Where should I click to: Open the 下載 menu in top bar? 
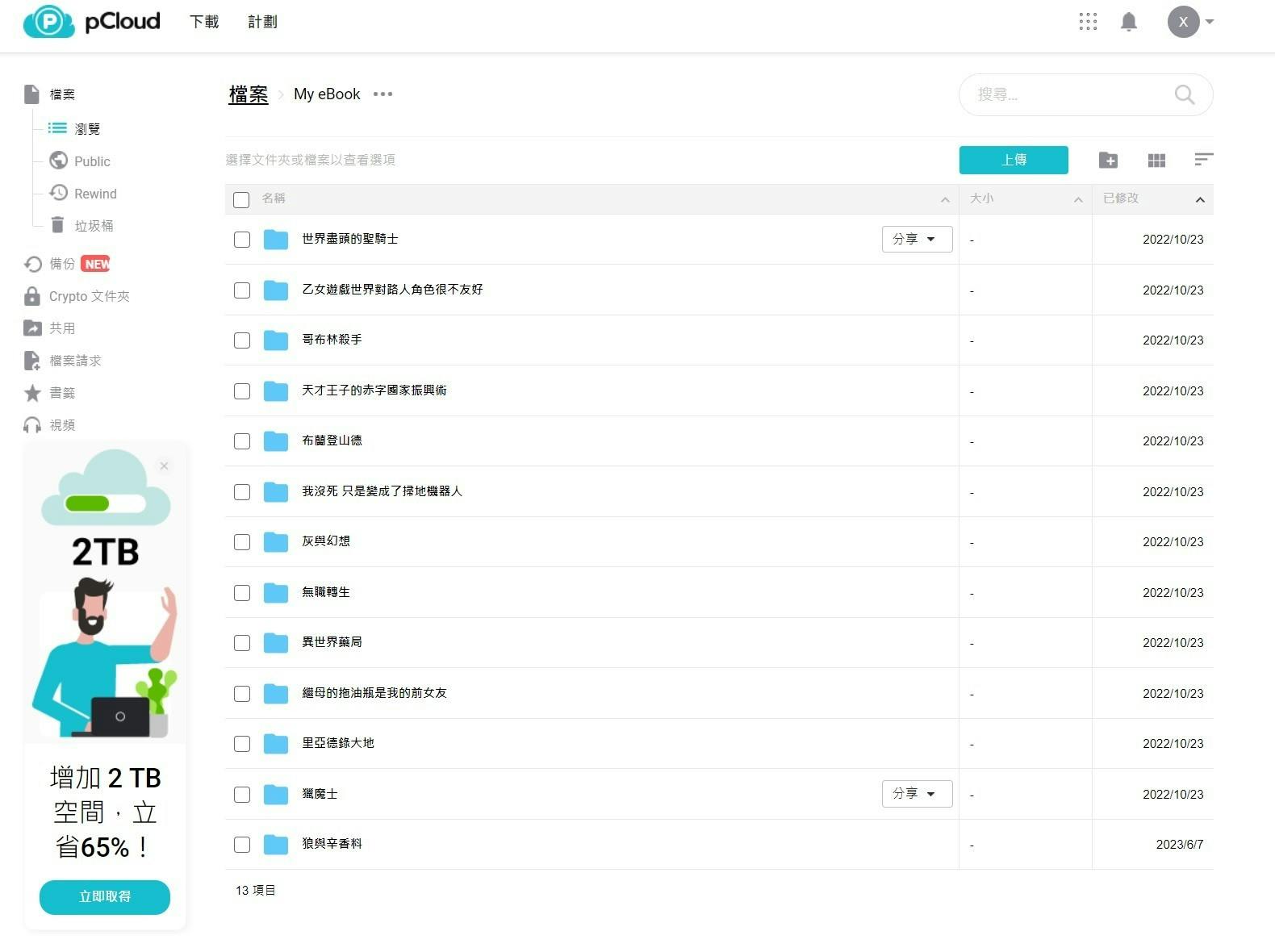(x=204, y=22)
